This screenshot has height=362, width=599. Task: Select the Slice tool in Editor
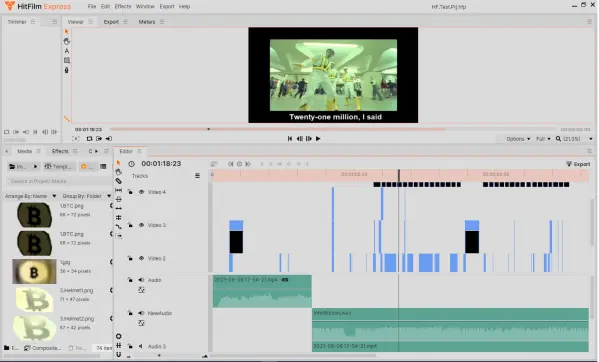click(118, 181)
